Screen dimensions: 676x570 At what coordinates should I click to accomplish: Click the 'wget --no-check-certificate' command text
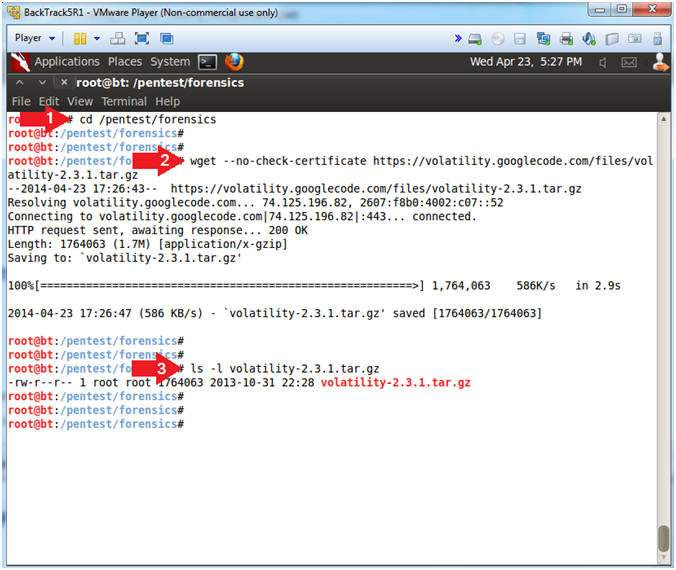tap(278, 161)
